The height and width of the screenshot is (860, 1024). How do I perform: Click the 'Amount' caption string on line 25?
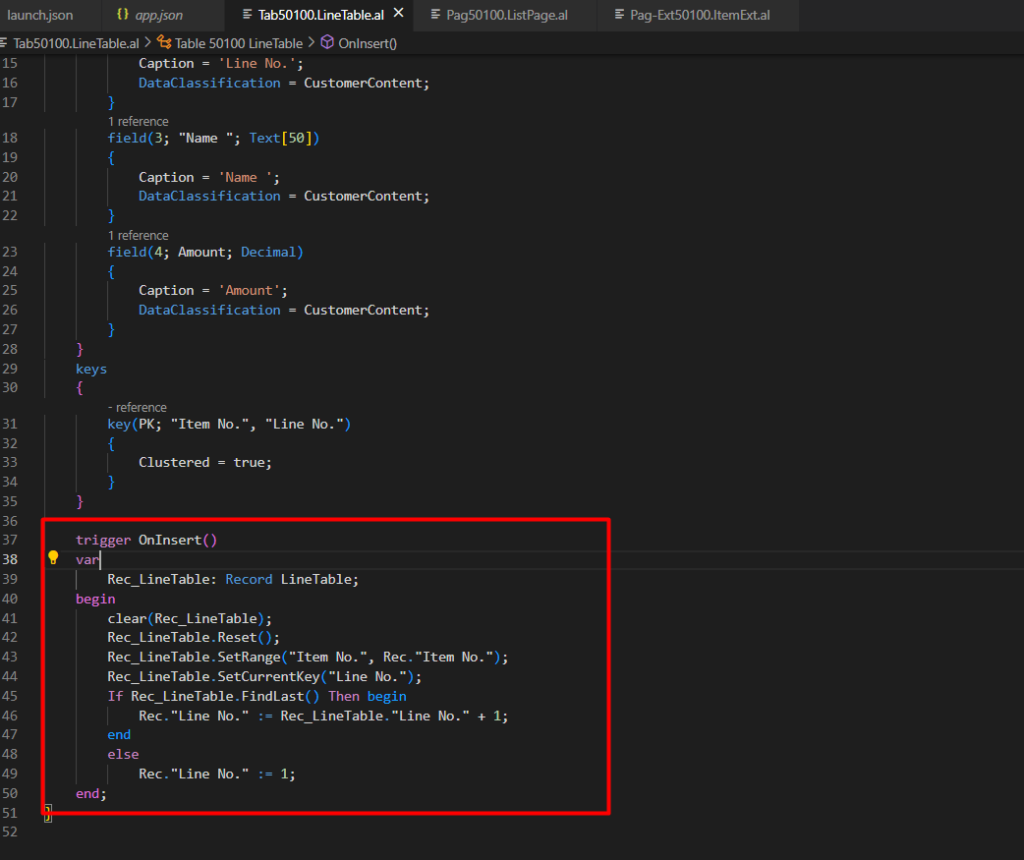249,291
